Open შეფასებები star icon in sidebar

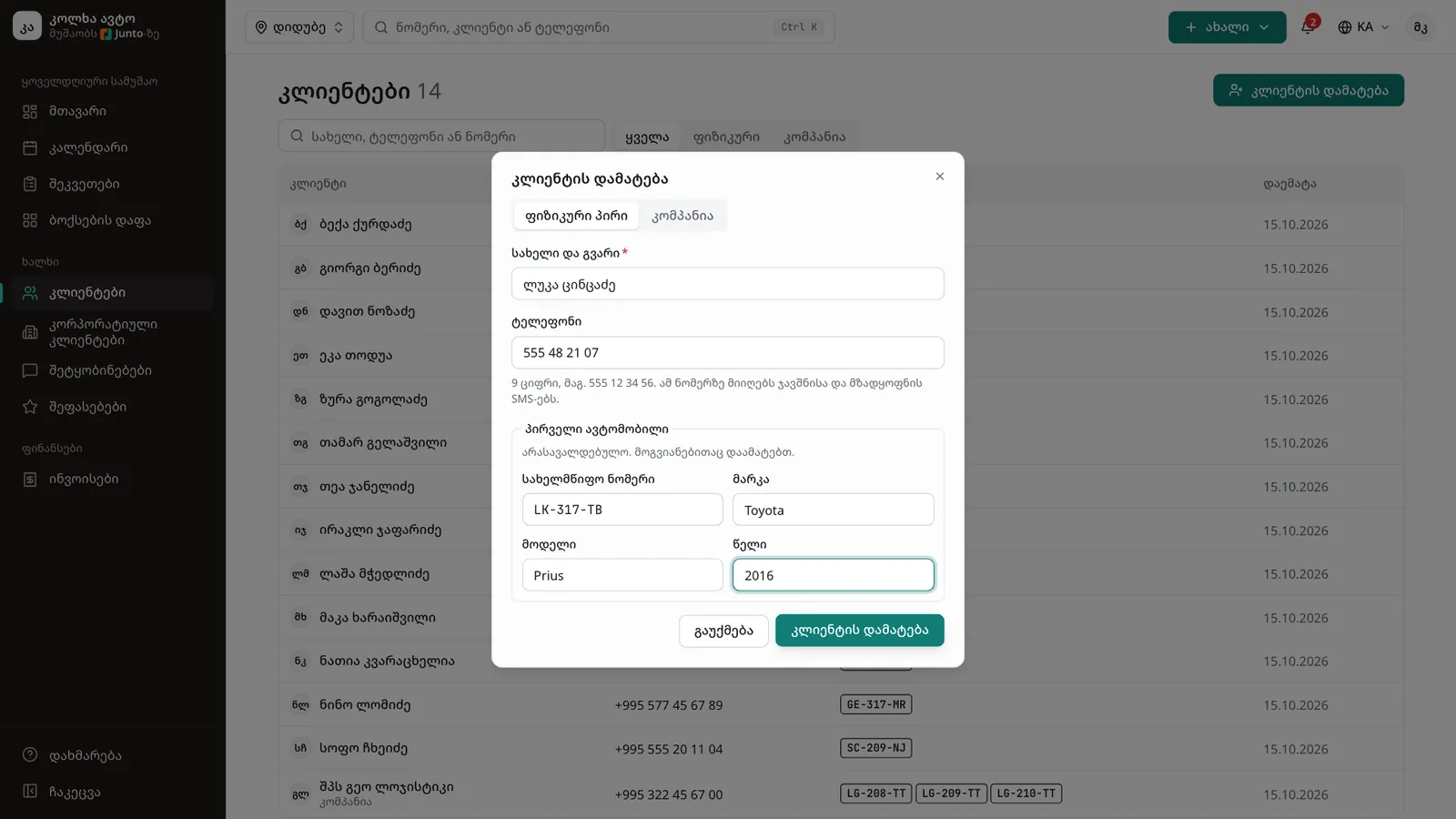[x=30, y=407]
